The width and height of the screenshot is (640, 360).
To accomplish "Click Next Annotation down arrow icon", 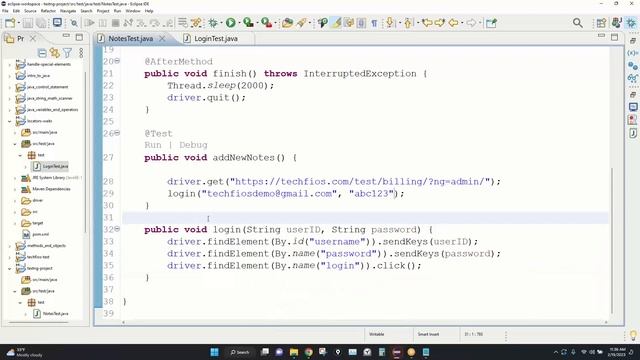I will pos(390,23).
